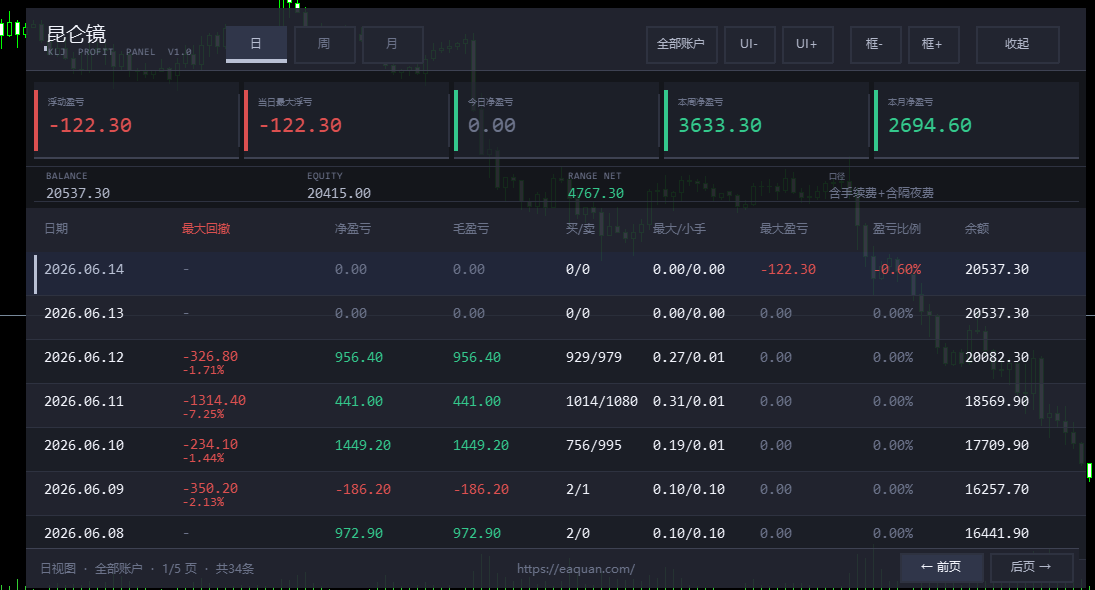Click the 昆仑镜 panel title

(x=76, y=34)
